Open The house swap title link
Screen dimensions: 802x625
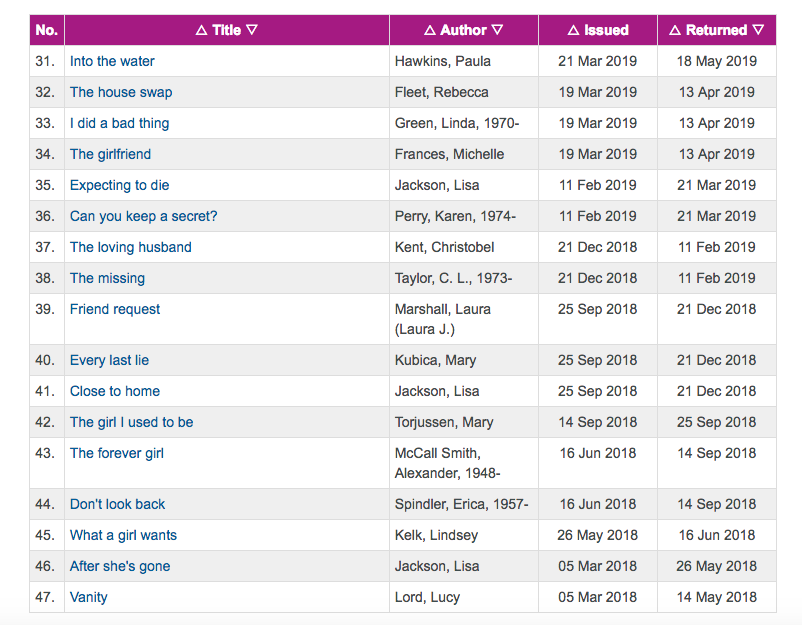click(121, 92)
